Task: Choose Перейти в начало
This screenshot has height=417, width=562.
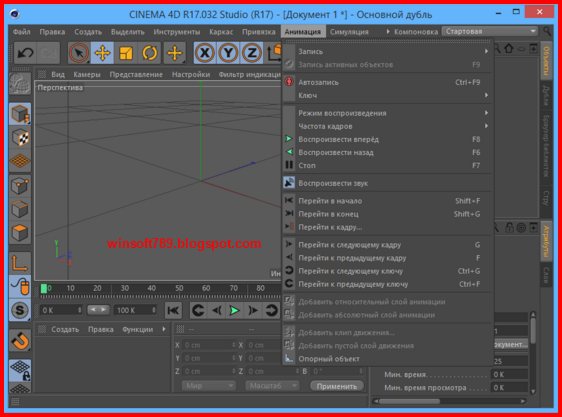Action: pyautogui.click(x=388, y=201)
